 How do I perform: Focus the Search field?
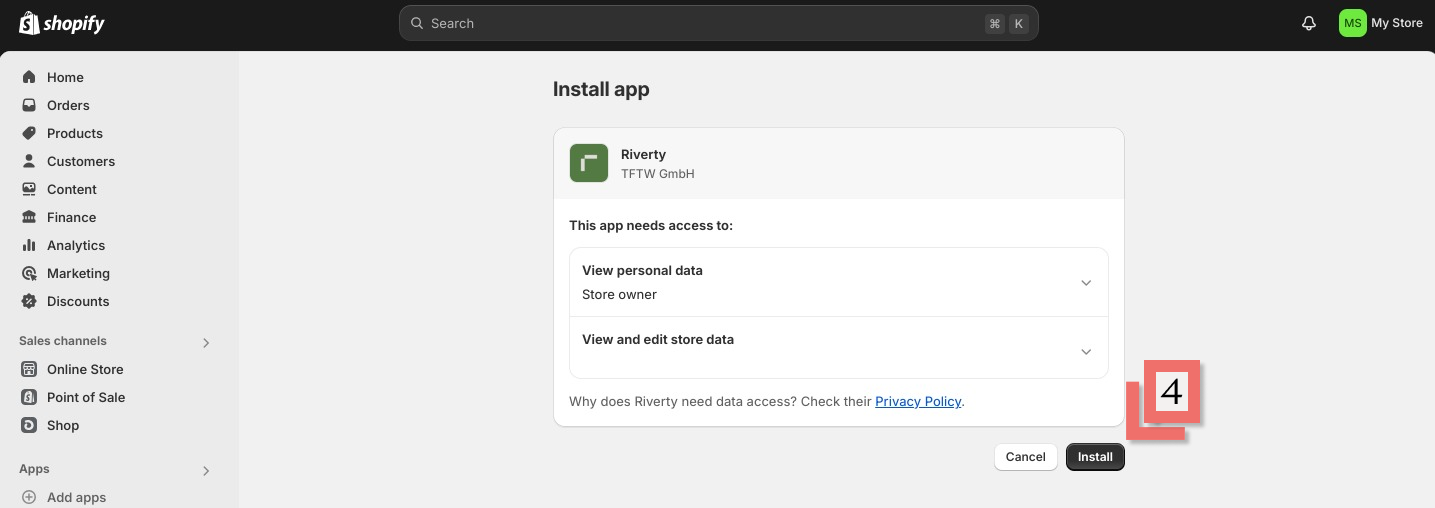(x=700, y=23)
